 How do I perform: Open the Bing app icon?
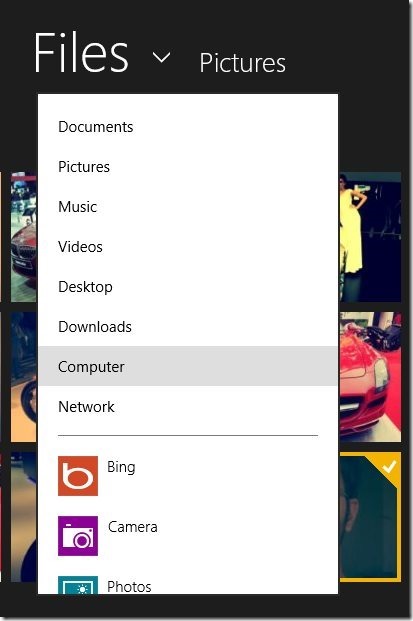[78, 476]
